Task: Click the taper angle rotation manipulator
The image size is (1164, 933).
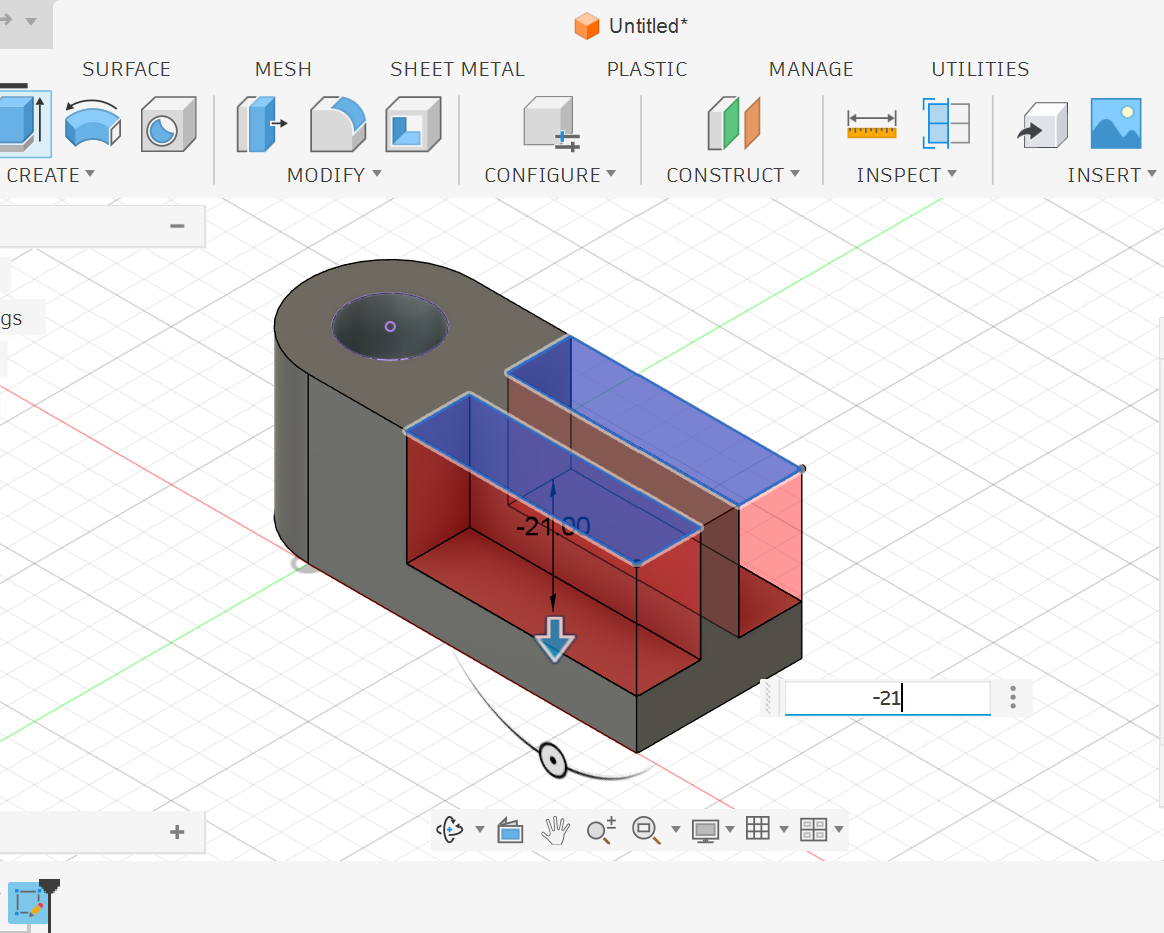Action: (x=553, y=760)
